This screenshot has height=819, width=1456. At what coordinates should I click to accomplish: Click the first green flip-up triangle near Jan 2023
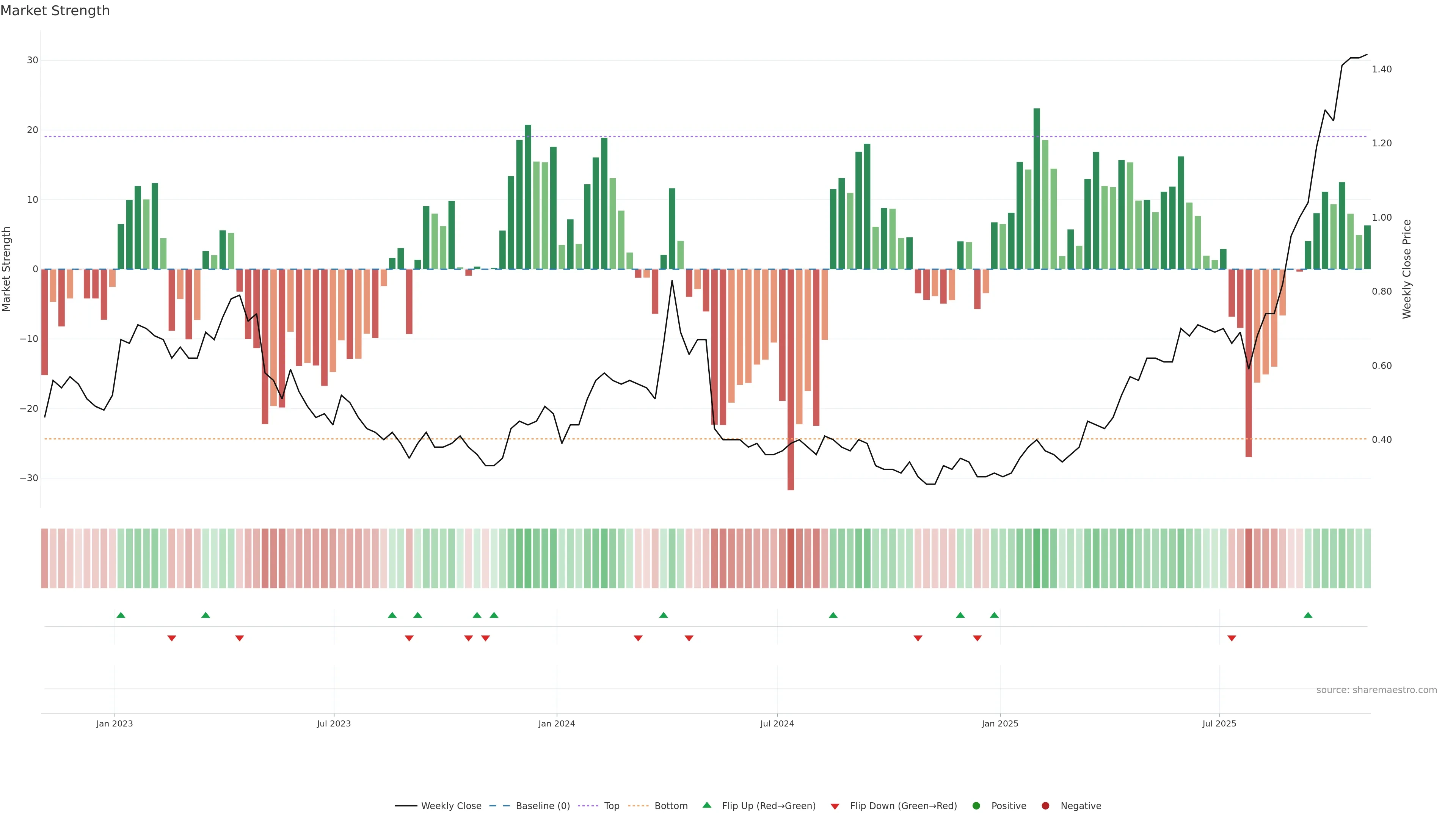121,615
